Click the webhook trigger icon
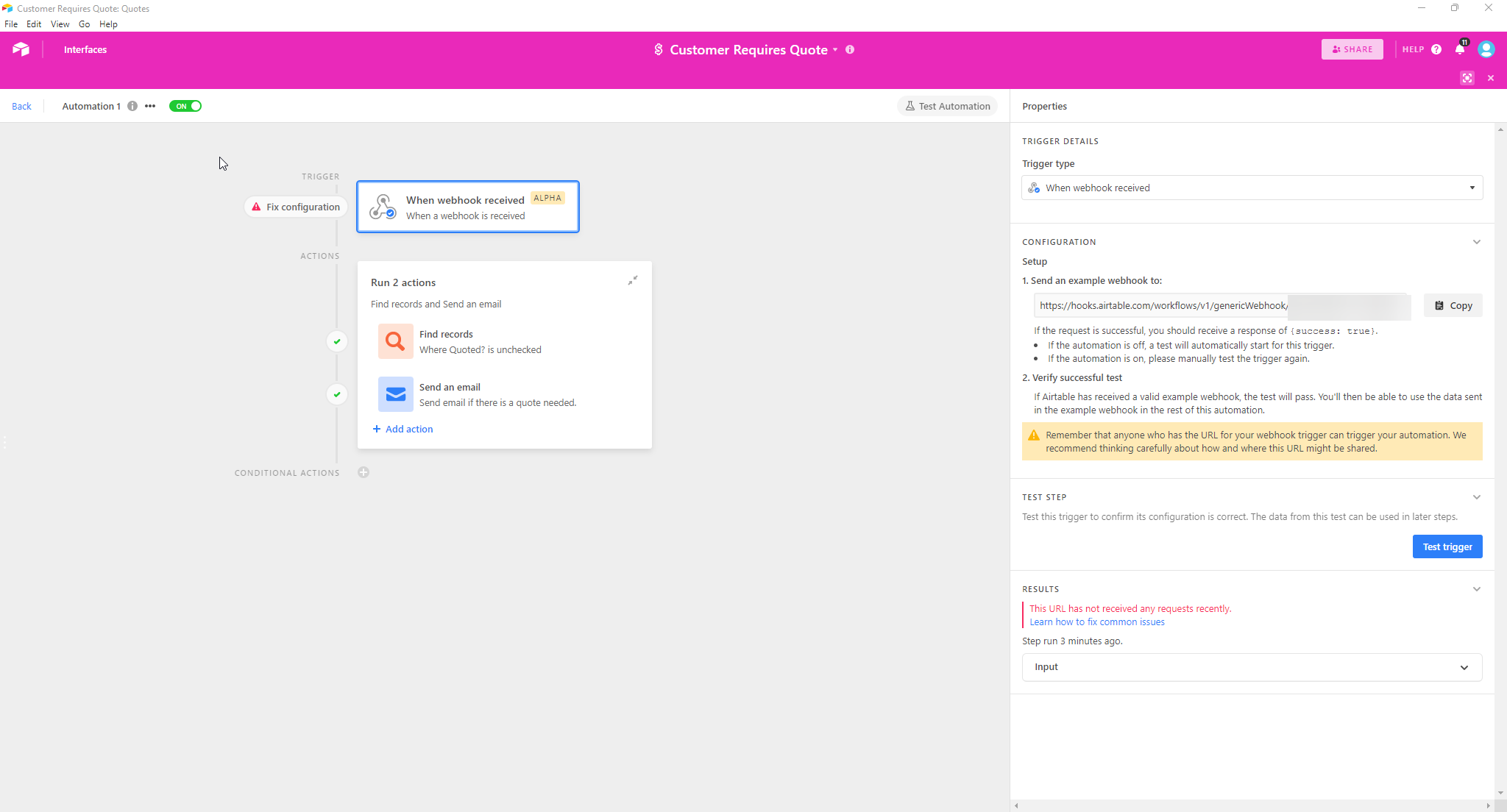The height and width of the screenshot is (812, 1507). pos(383,207)
